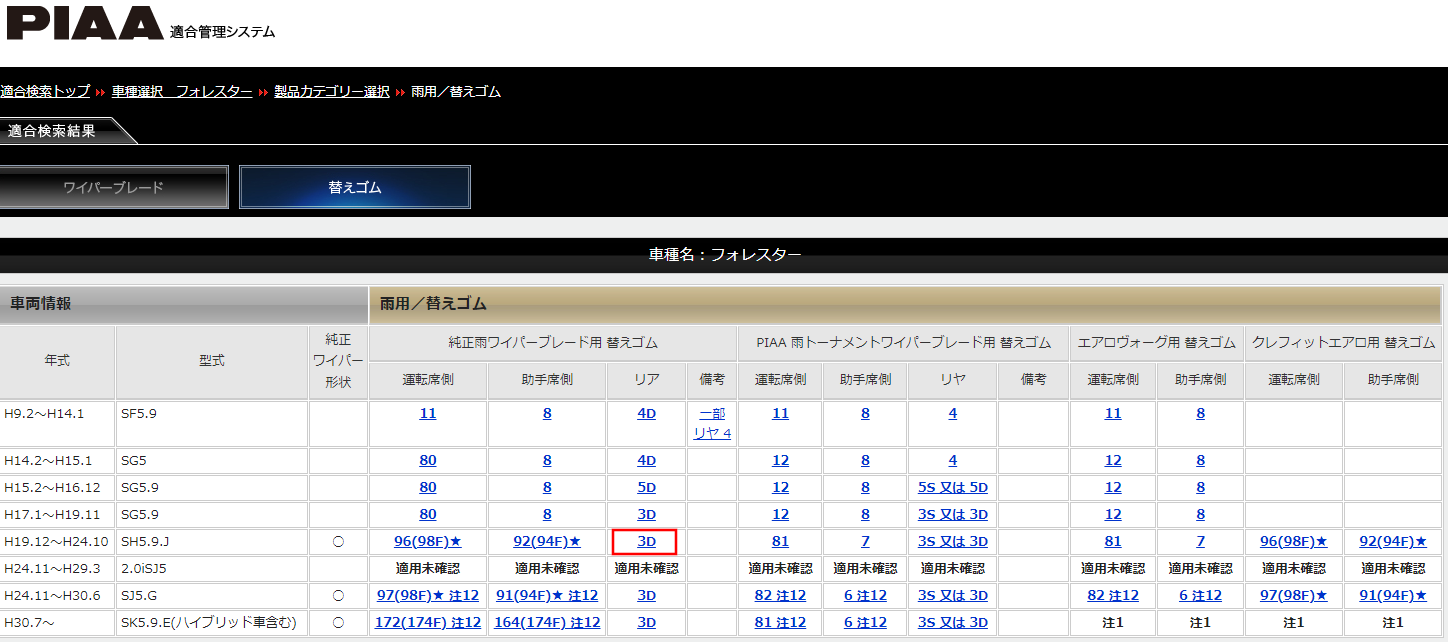Viewport: 1448px width, 642px height.
Task: Click the 97(98F)★ 注12 genuine driver link
Action: tap(428, 595)
